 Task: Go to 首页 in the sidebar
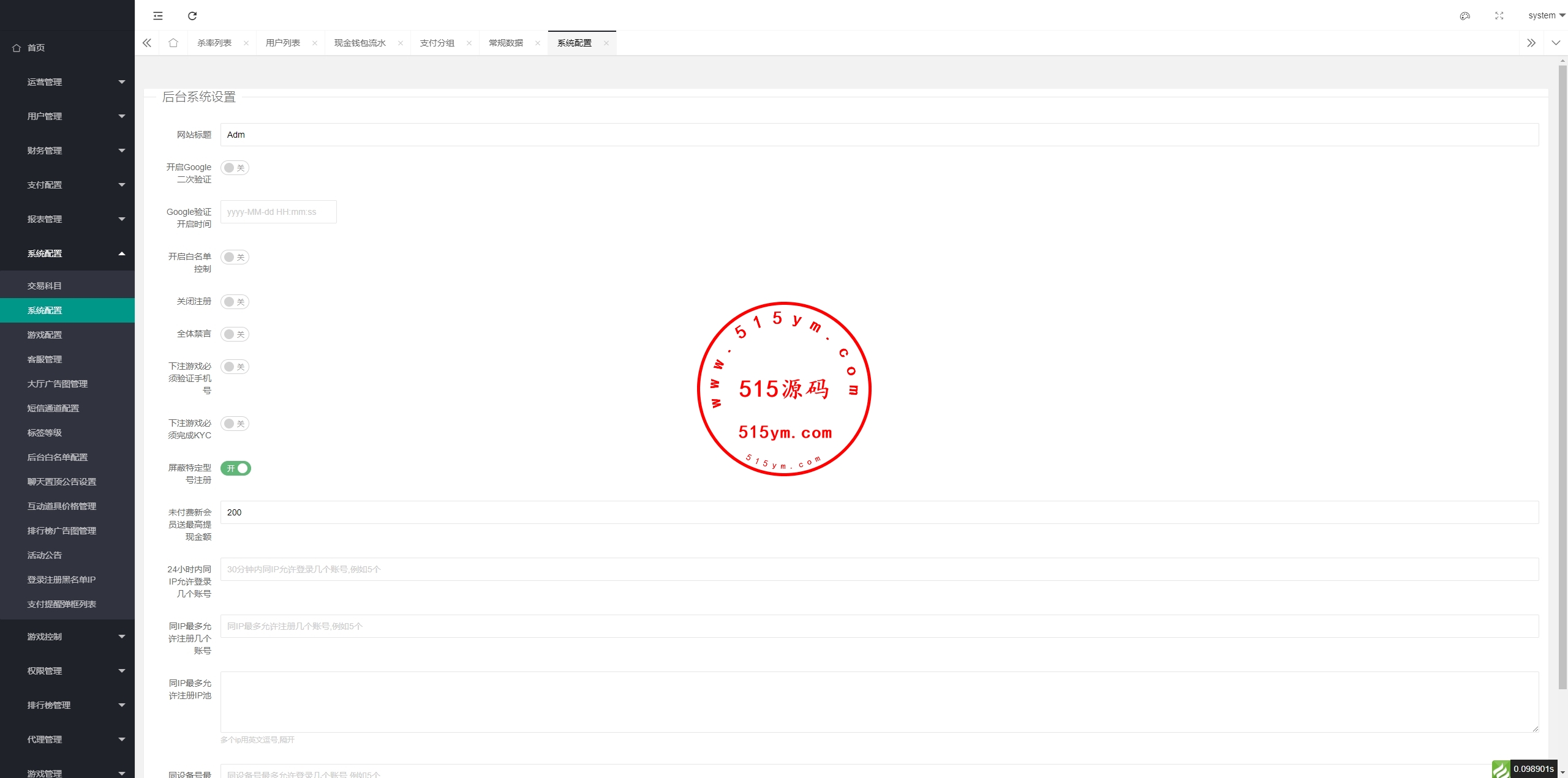click(36, 48)
